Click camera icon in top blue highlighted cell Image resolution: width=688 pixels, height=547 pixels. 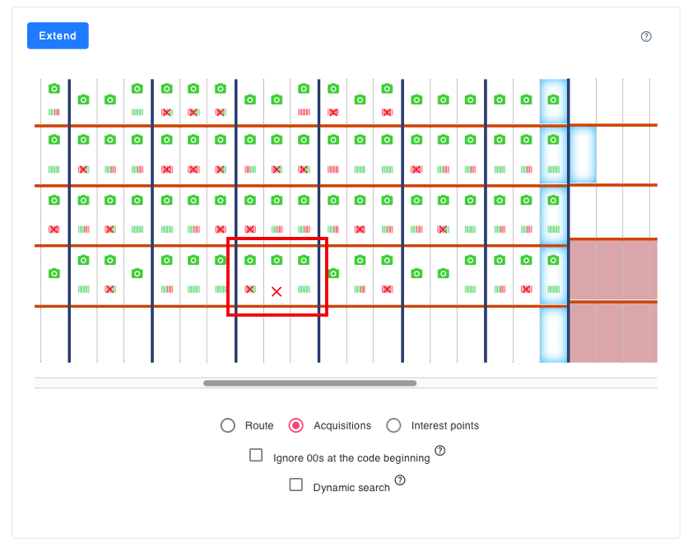pos(553,100)
